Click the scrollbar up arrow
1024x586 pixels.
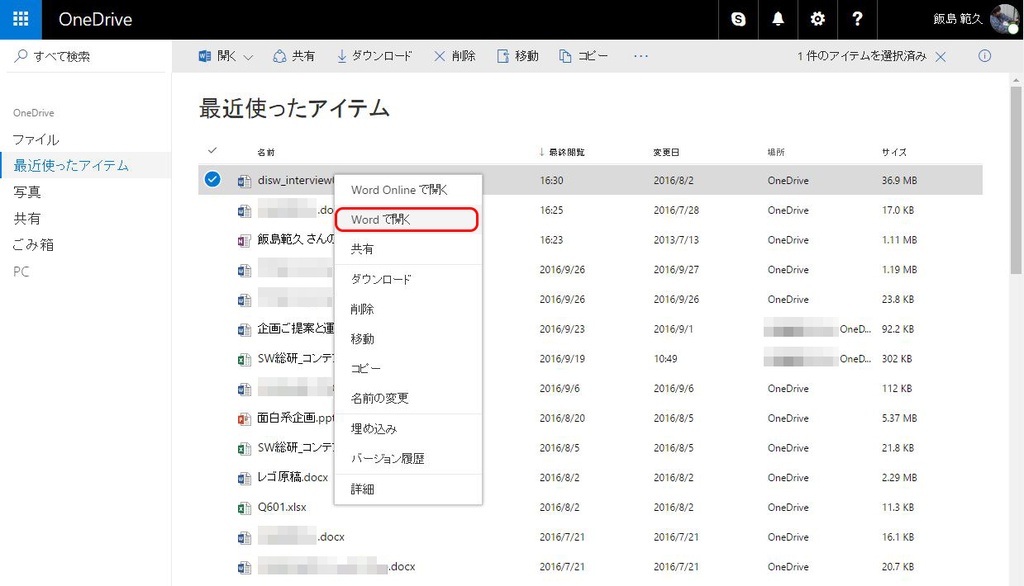click(1016, 80)
